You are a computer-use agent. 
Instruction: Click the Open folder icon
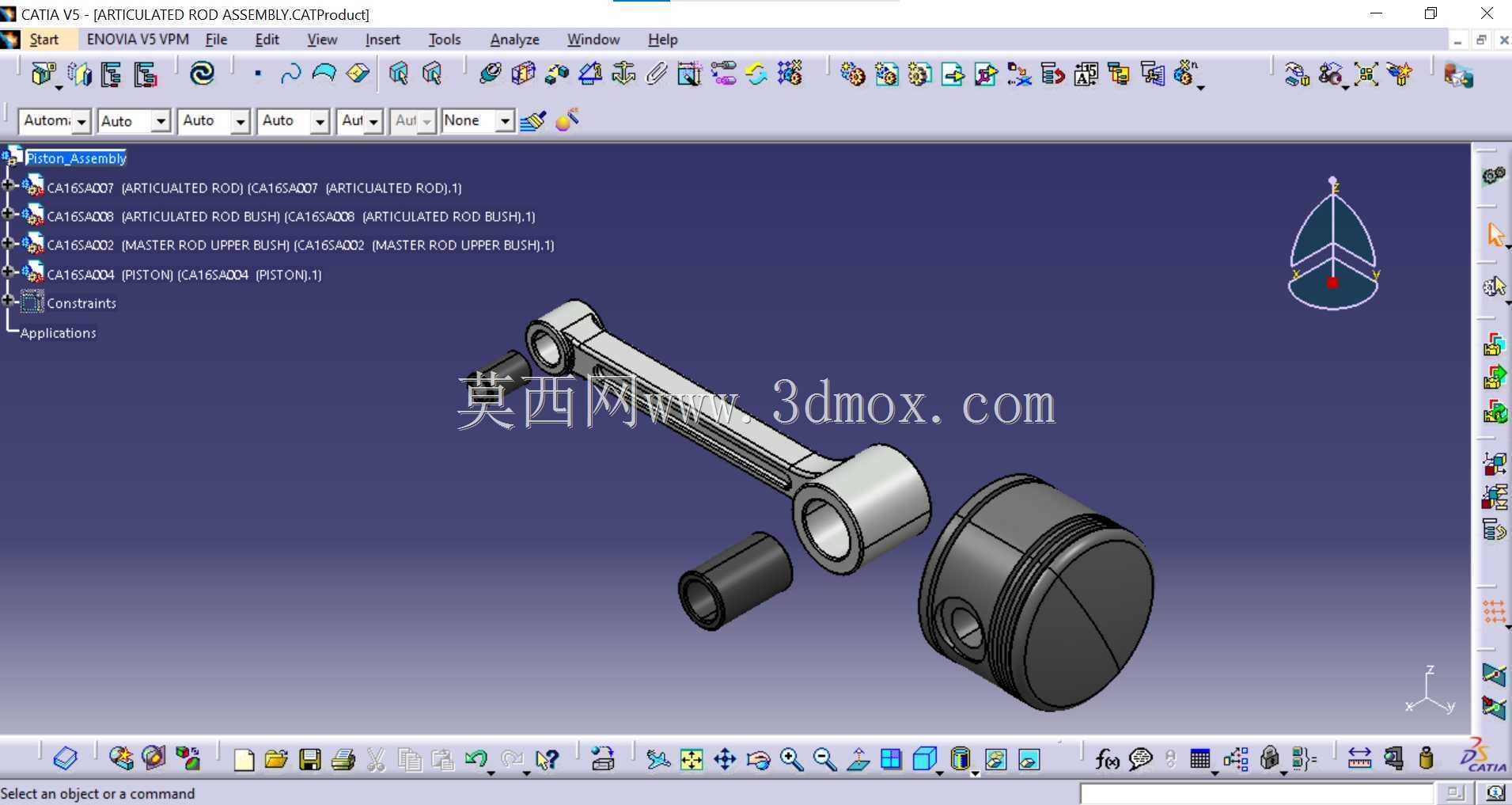click(276, 760)
